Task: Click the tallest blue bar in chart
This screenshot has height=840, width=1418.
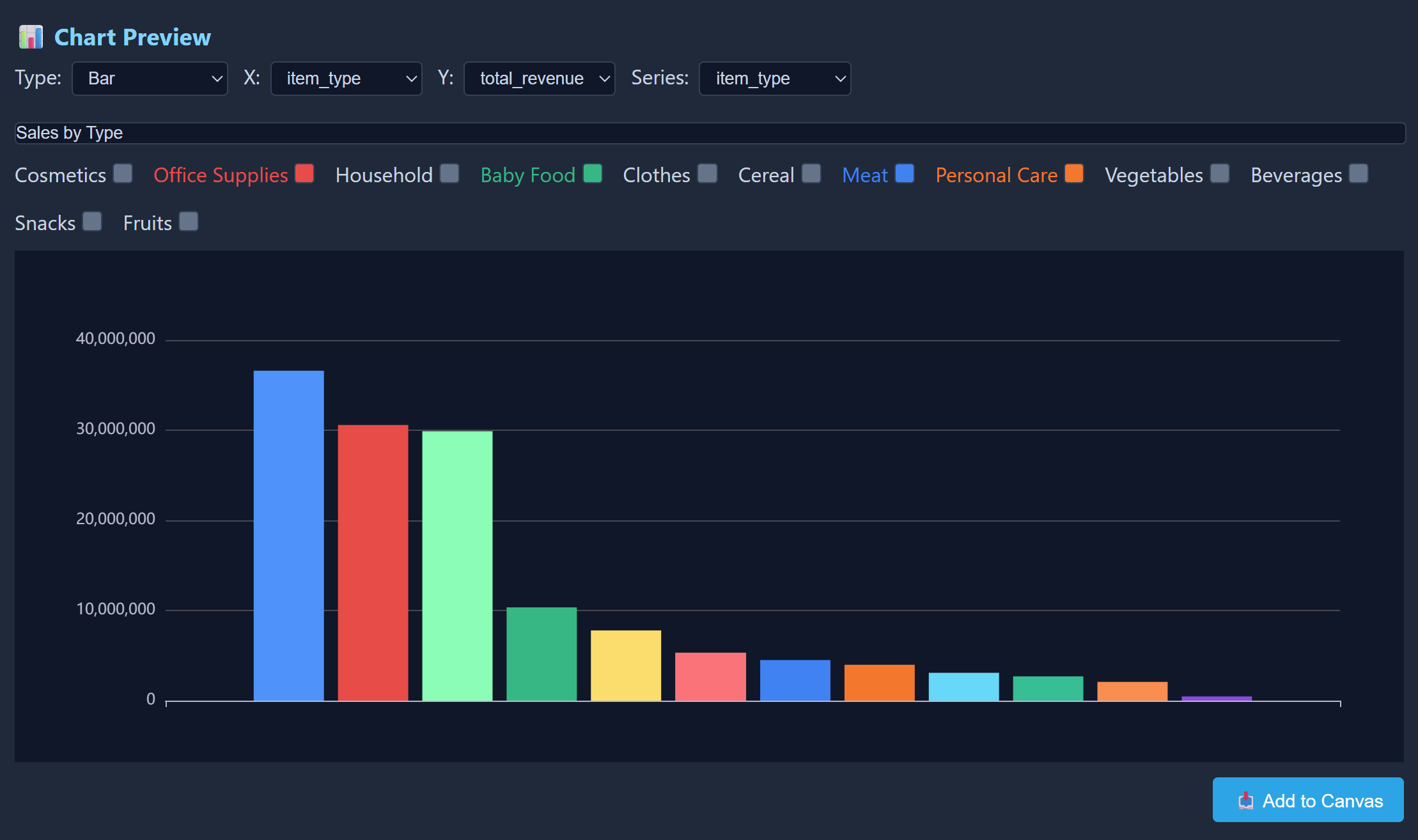Action: [288, 535]
